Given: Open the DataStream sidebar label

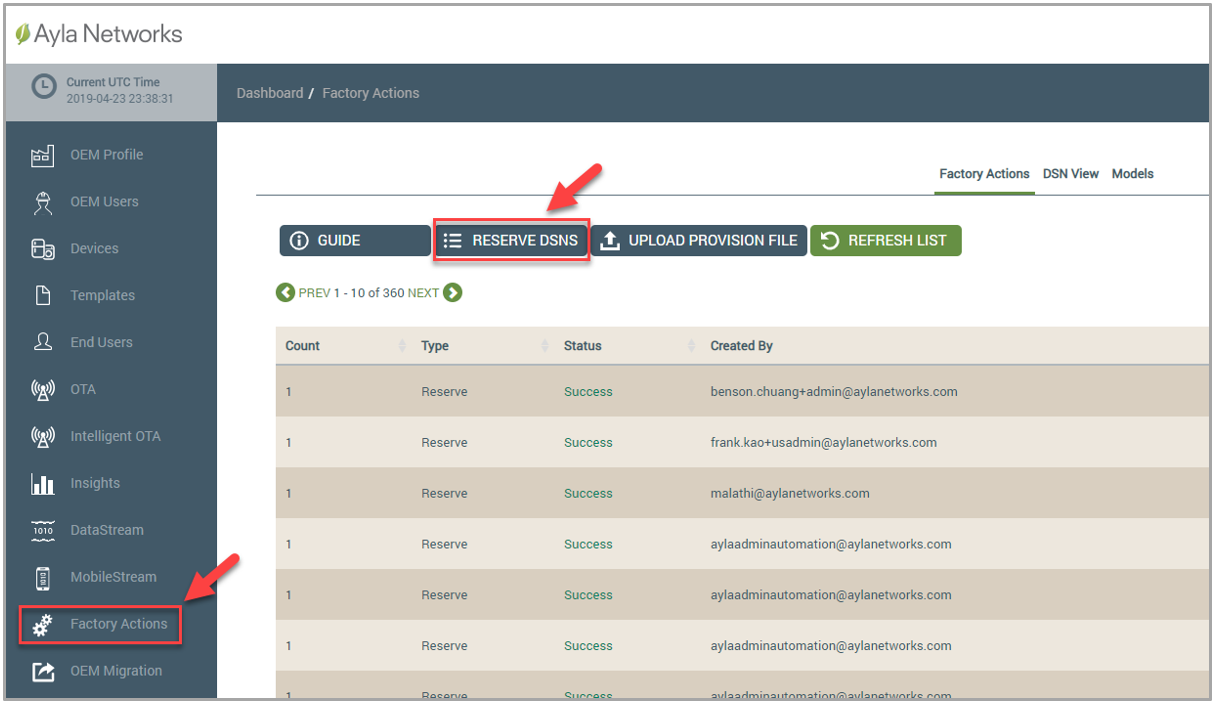Looking at the screenshot, I should point(107,530).
